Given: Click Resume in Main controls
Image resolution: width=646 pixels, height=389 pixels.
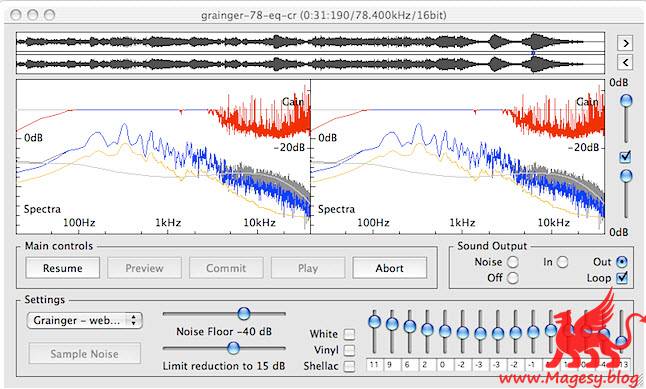Looking at the screenshot, I should point(63,268).
